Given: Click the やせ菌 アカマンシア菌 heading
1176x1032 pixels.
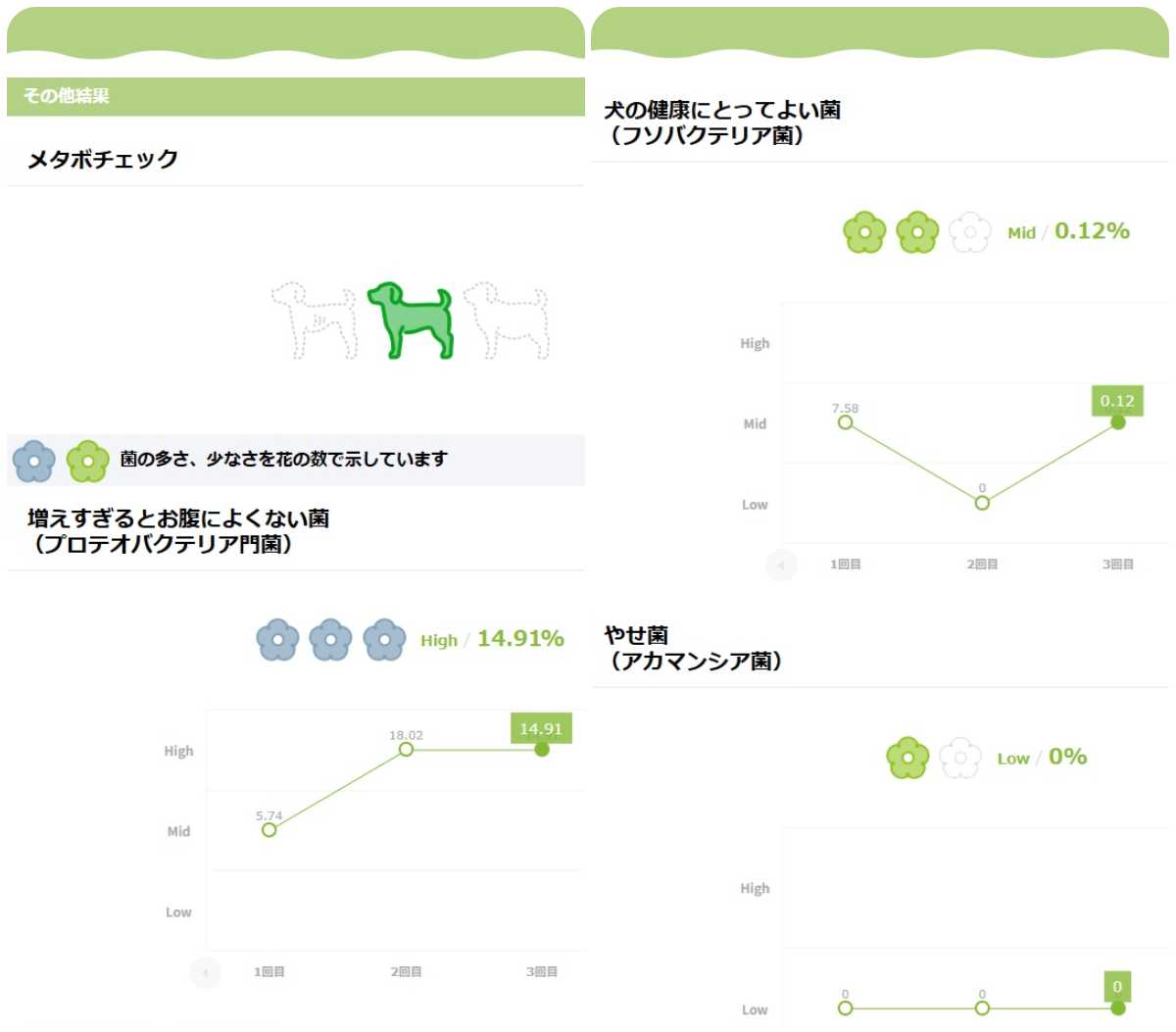Looking at the screenshot, I should [693, 648].
